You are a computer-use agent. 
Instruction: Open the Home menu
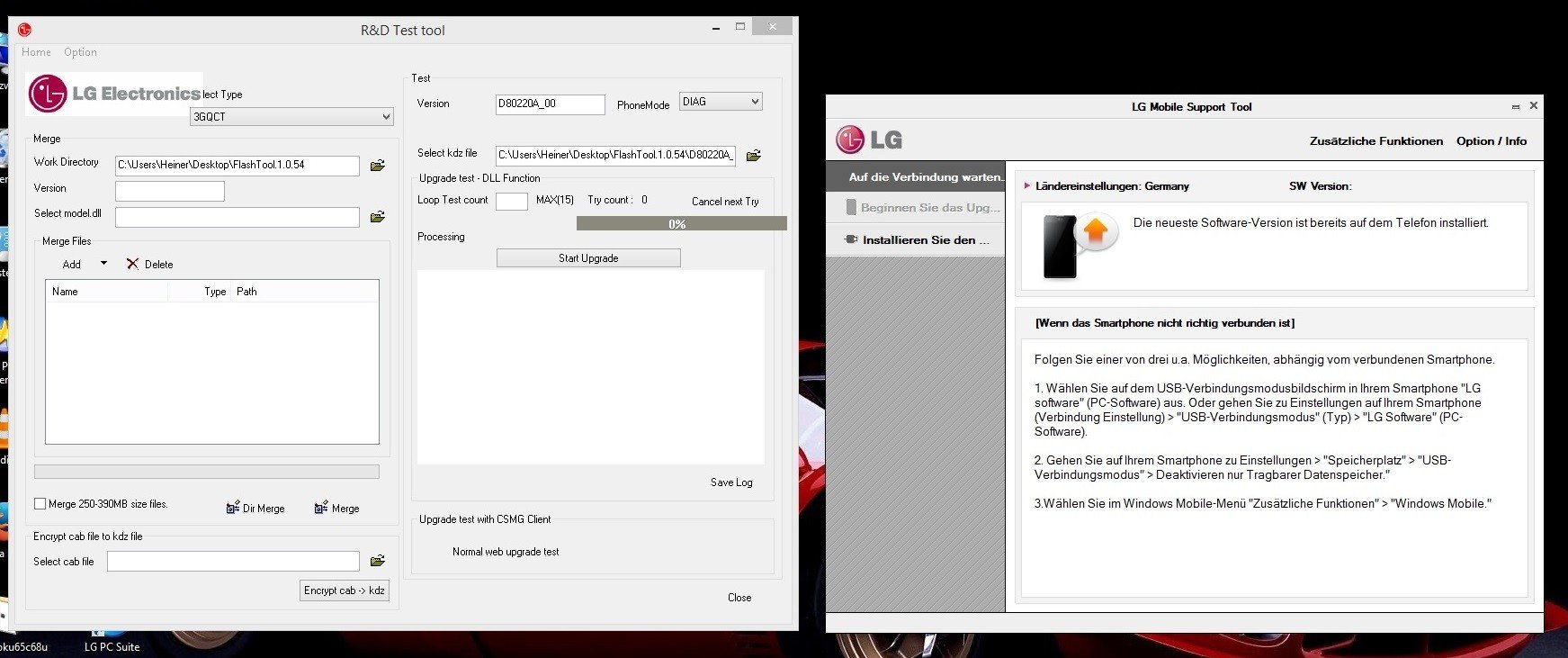(36, 52)
